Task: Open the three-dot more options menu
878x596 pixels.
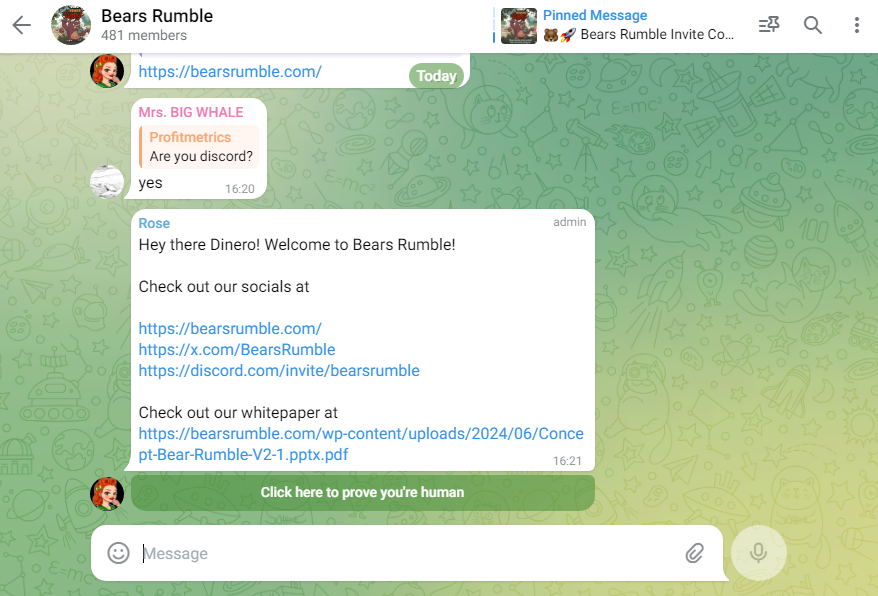Action: (856, 25)
